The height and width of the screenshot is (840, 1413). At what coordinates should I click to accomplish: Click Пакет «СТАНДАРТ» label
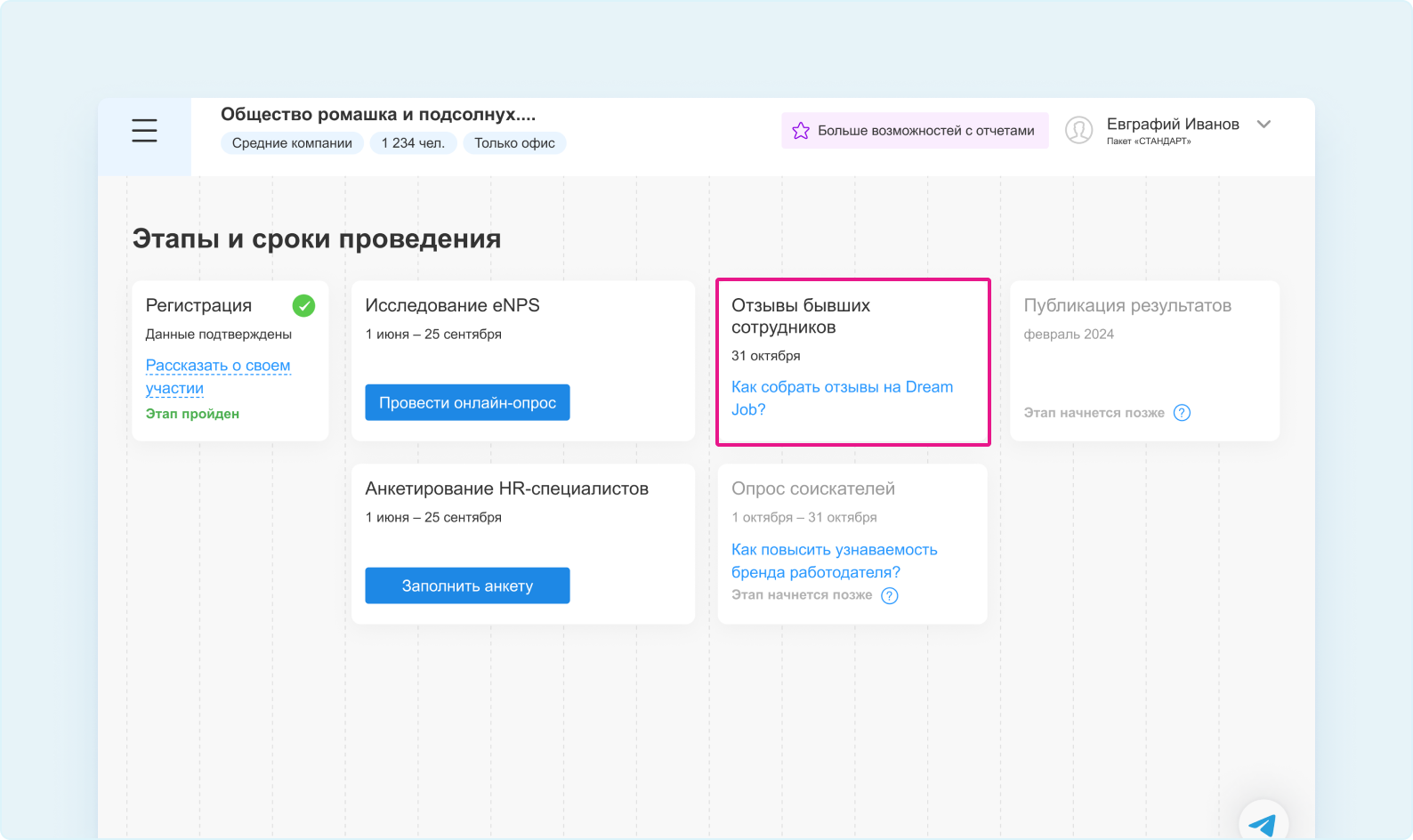(x=1149, y=141)
